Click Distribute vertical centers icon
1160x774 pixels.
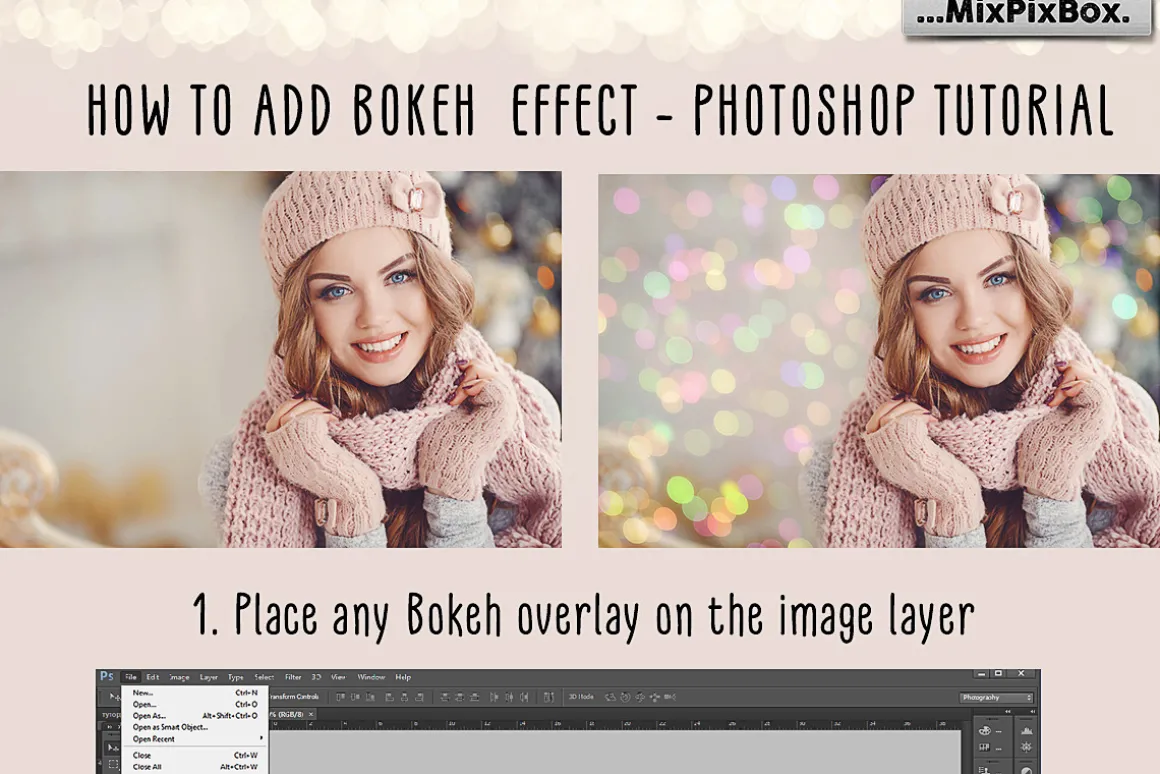[459, 697]
